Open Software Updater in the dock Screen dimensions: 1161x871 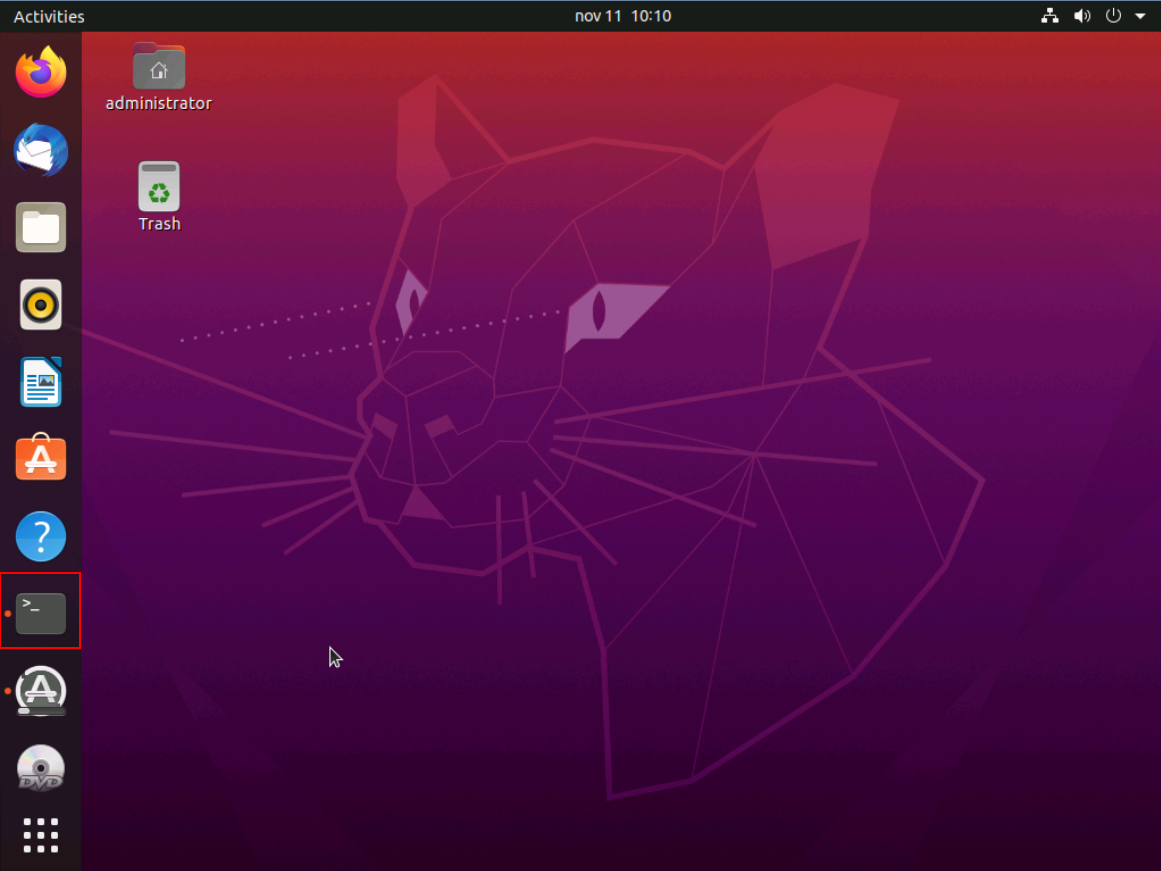click(x=41, y=690)
